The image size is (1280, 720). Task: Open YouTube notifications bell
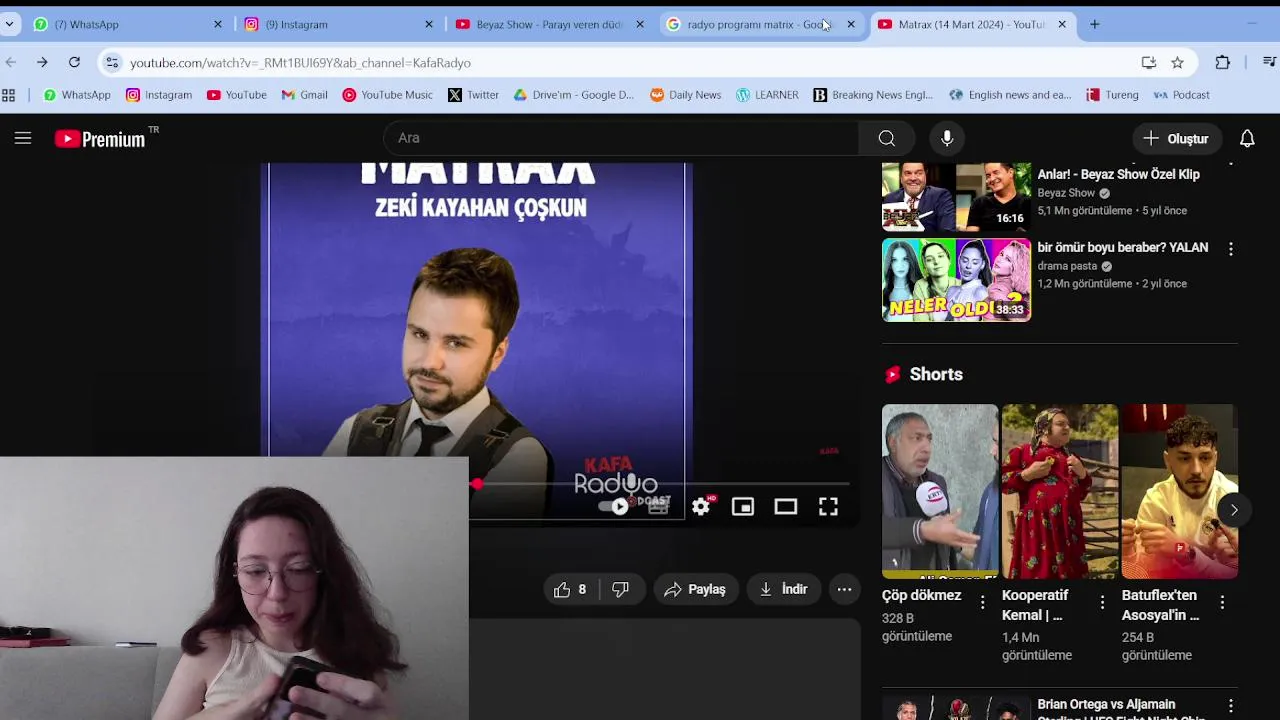point(1247,138)
